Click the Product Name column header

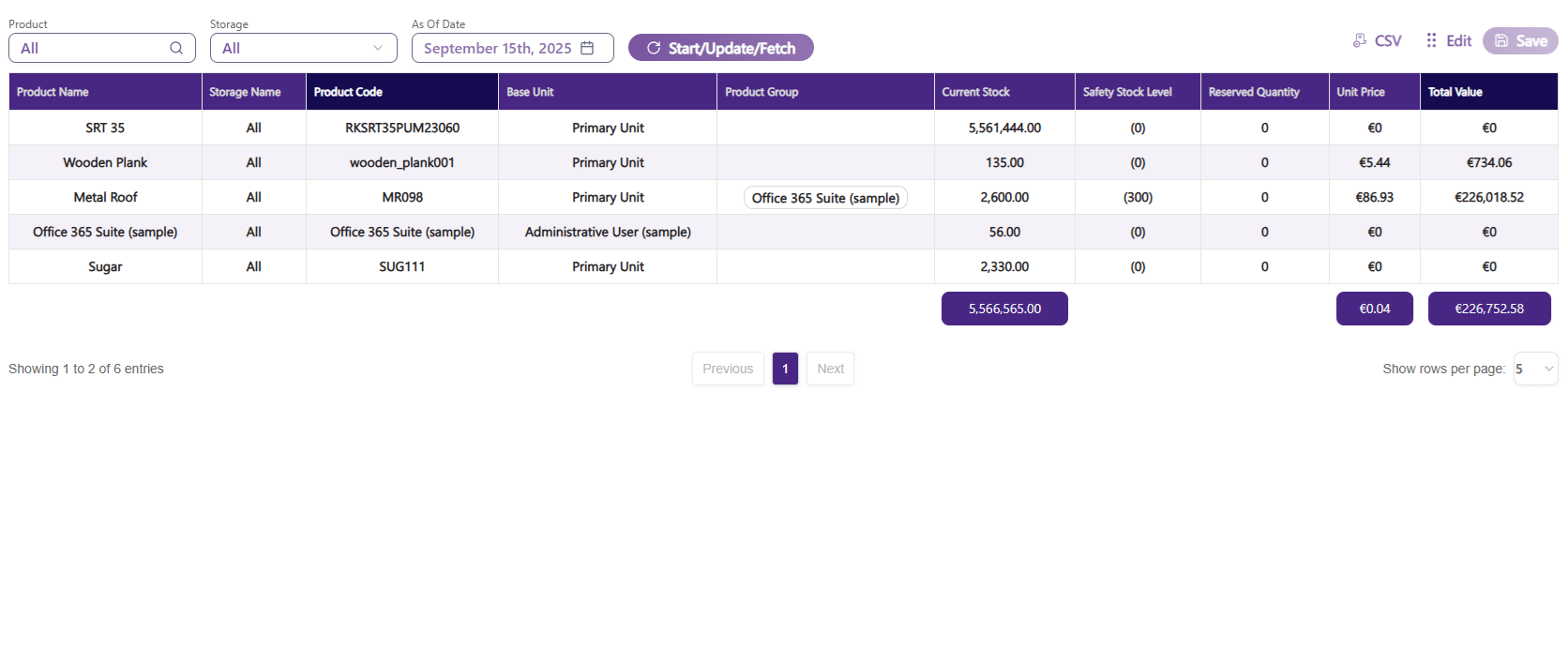pyautogui.click(x=53, y=92)
